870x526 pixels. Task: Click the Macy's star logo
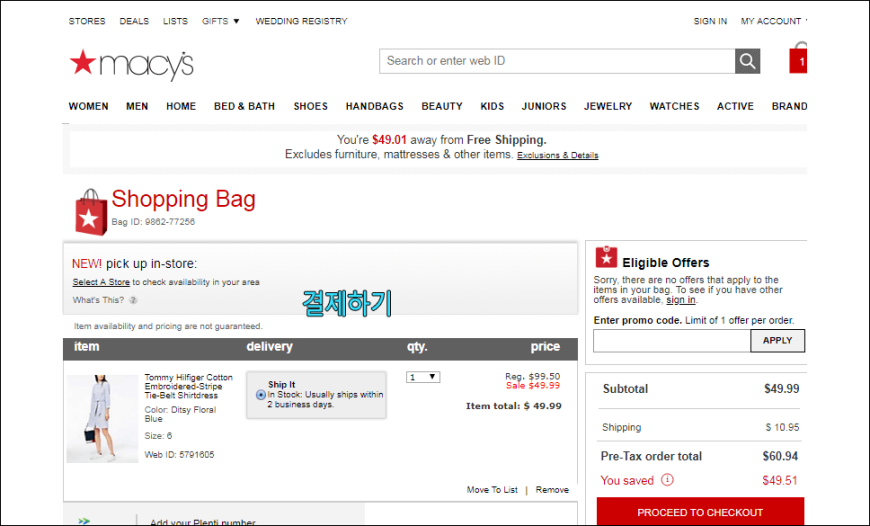pyautogui.click(x=131, y=64)
